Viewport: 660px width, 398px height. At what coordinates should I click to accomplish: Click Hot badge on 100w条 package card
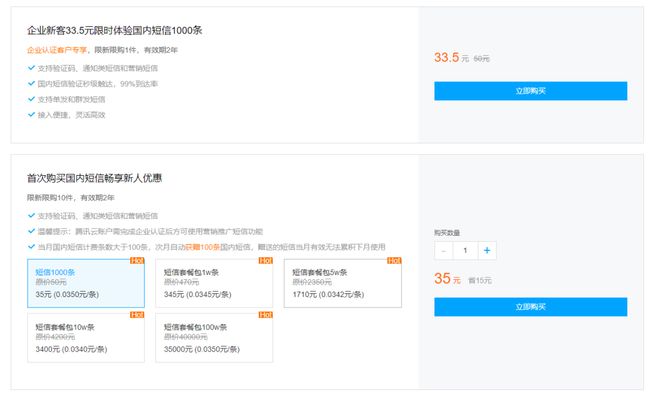[266, 315]
